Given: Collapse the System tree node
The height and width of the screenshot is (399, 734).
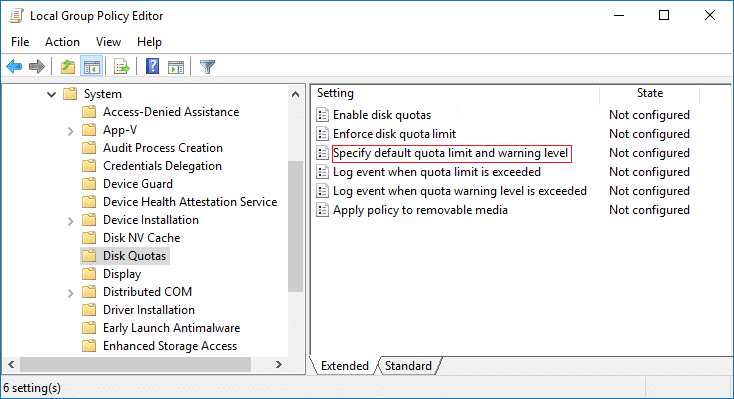Looking at the screenshot, I should pyautogui.click(x=51, y=94).
